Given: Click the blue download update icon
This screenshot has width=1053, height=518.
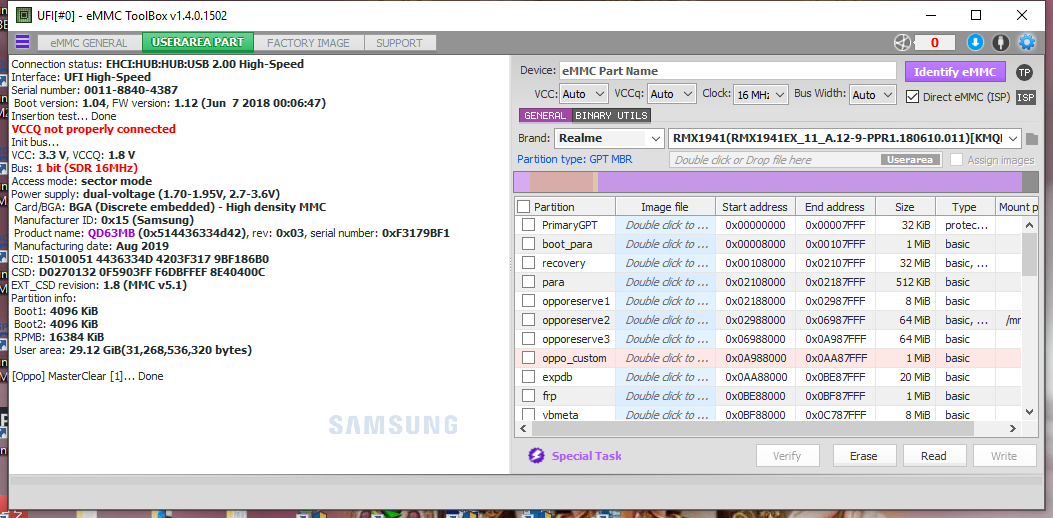Looking at the screenshot, I should 975,42.
